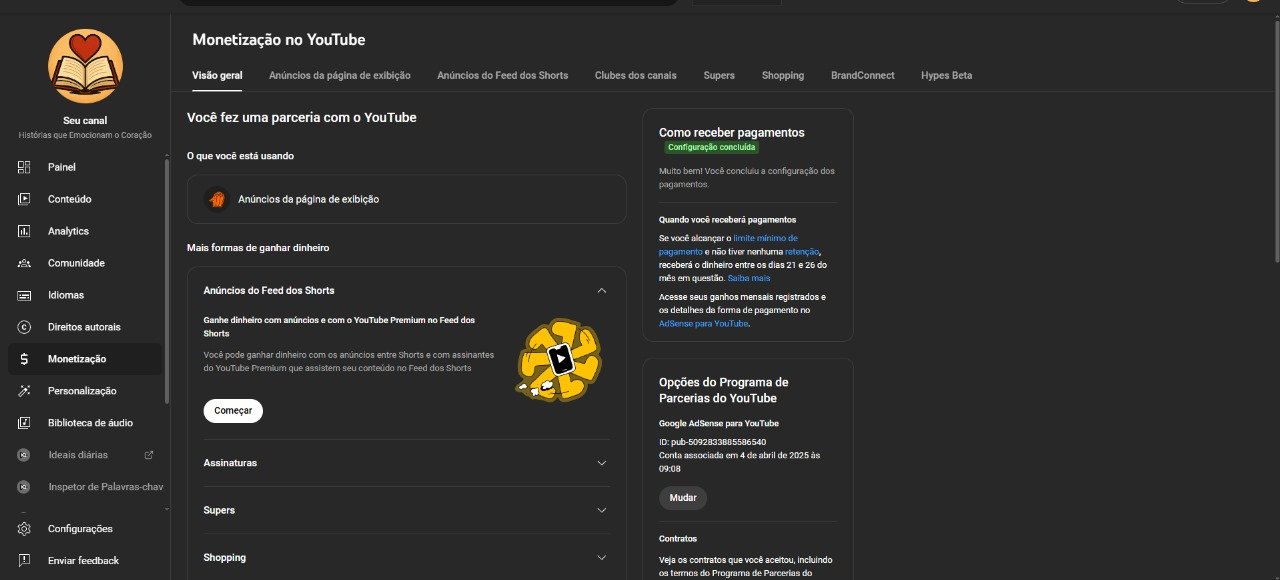The height and width of the screenshot is (580, 1280).
Task: Click the Começar button
Action: [x=233, y=411]
